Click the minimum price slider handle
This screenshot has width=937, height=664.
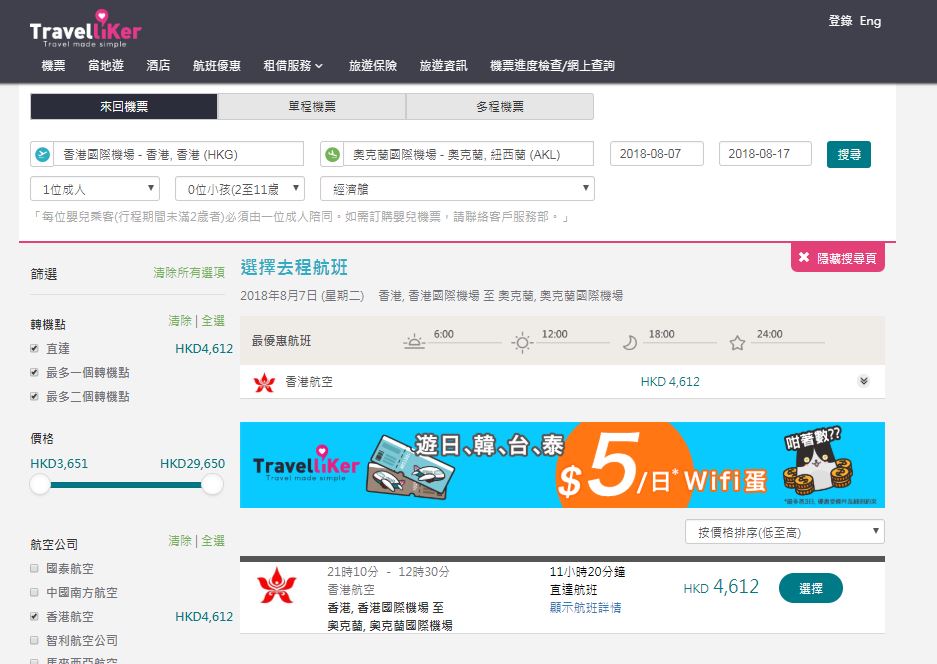point(40,485)
